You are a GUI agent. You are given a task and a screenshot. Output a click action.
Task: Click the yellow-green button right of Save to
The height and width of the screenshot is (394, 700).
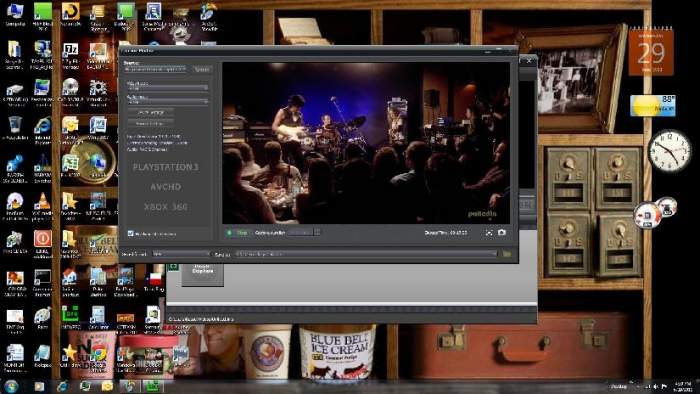coord(507,254)
